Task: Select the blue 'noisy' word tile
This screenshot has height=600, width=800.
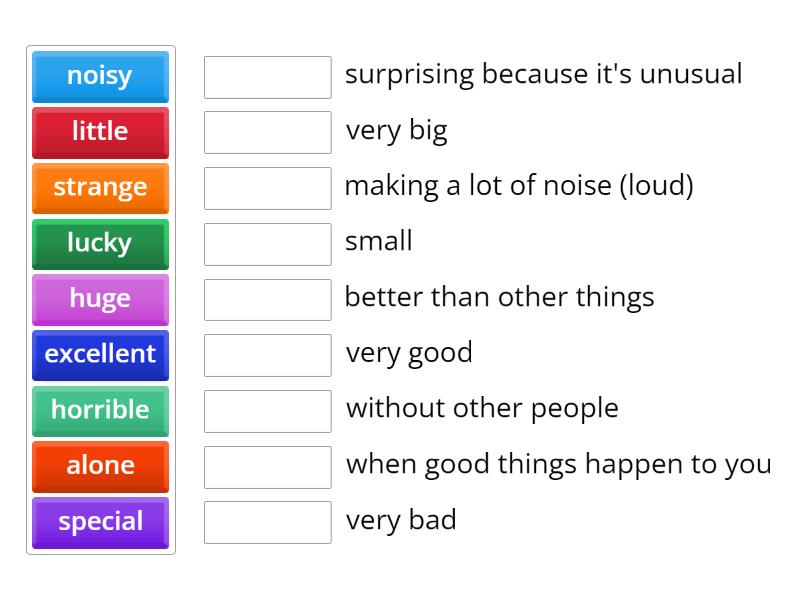Action: (100, 76)
